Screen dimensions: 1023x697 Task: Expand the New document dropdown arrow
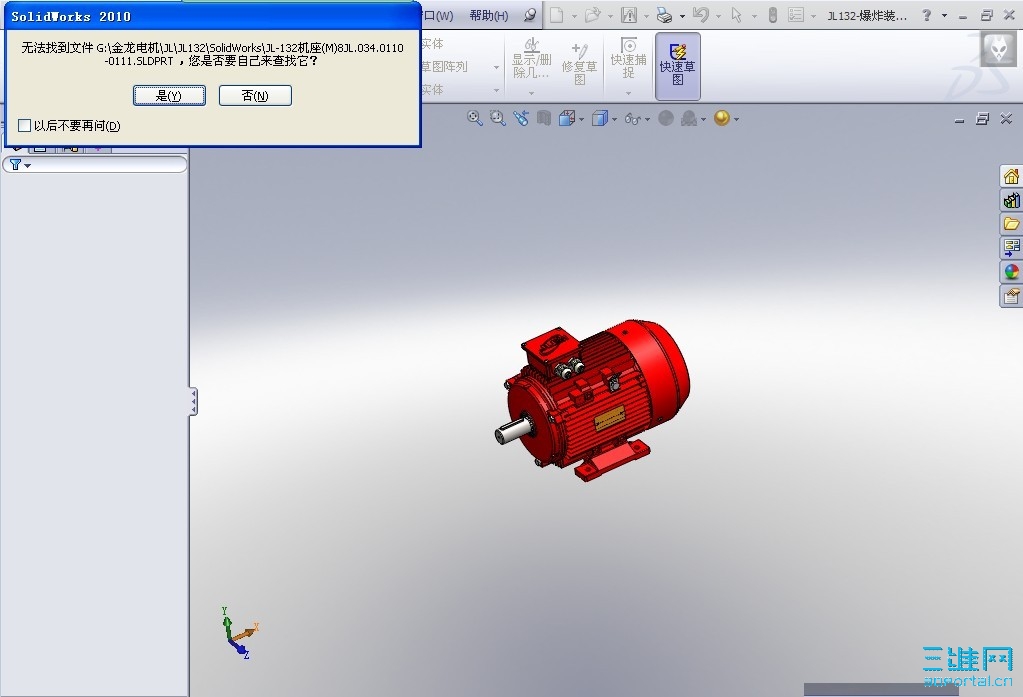574,16
